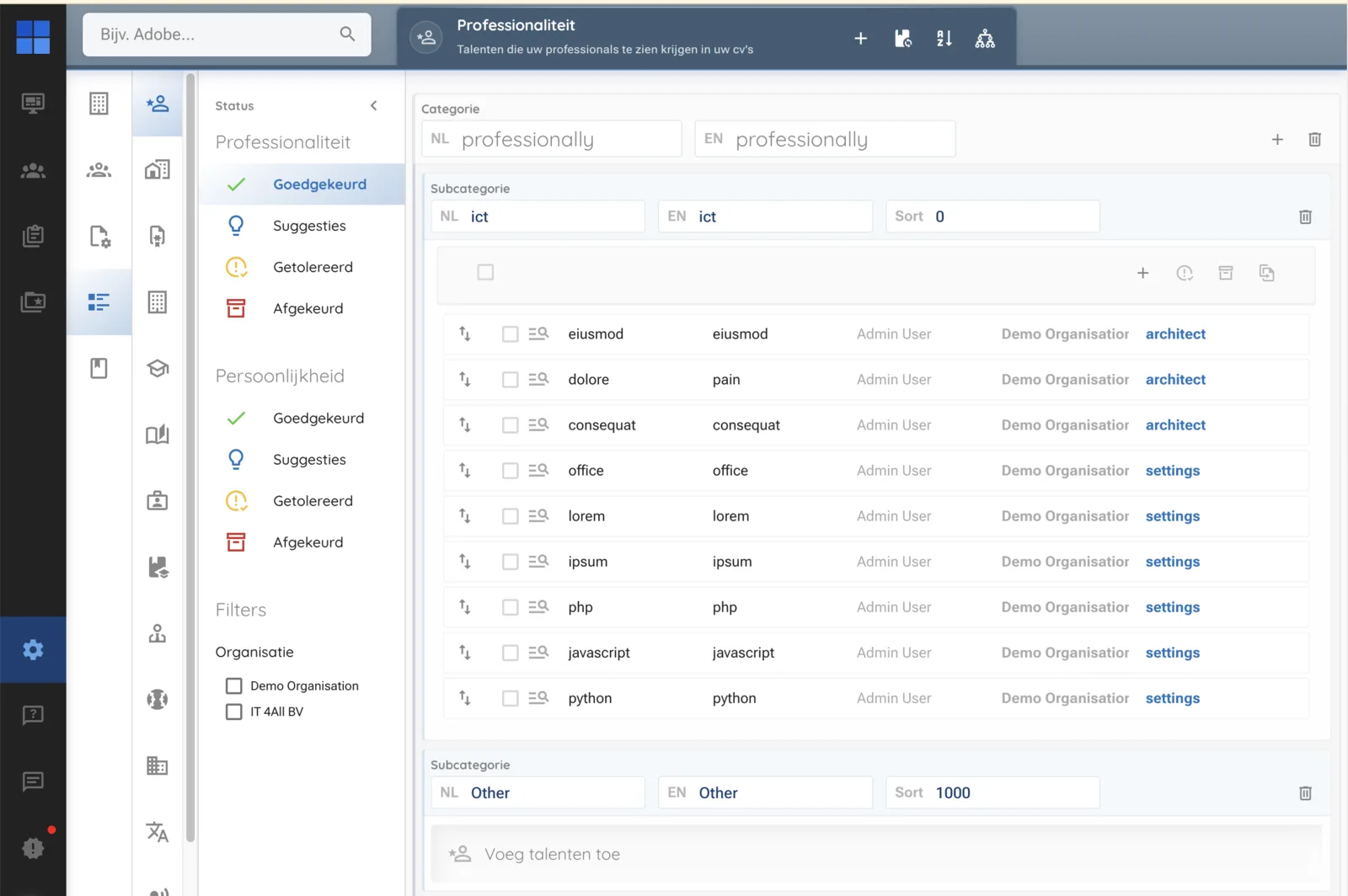Collapse the Status panel with chevron
Image resolution: width=1348 pixels, height=896 pixels.
[x=374, y=105]
